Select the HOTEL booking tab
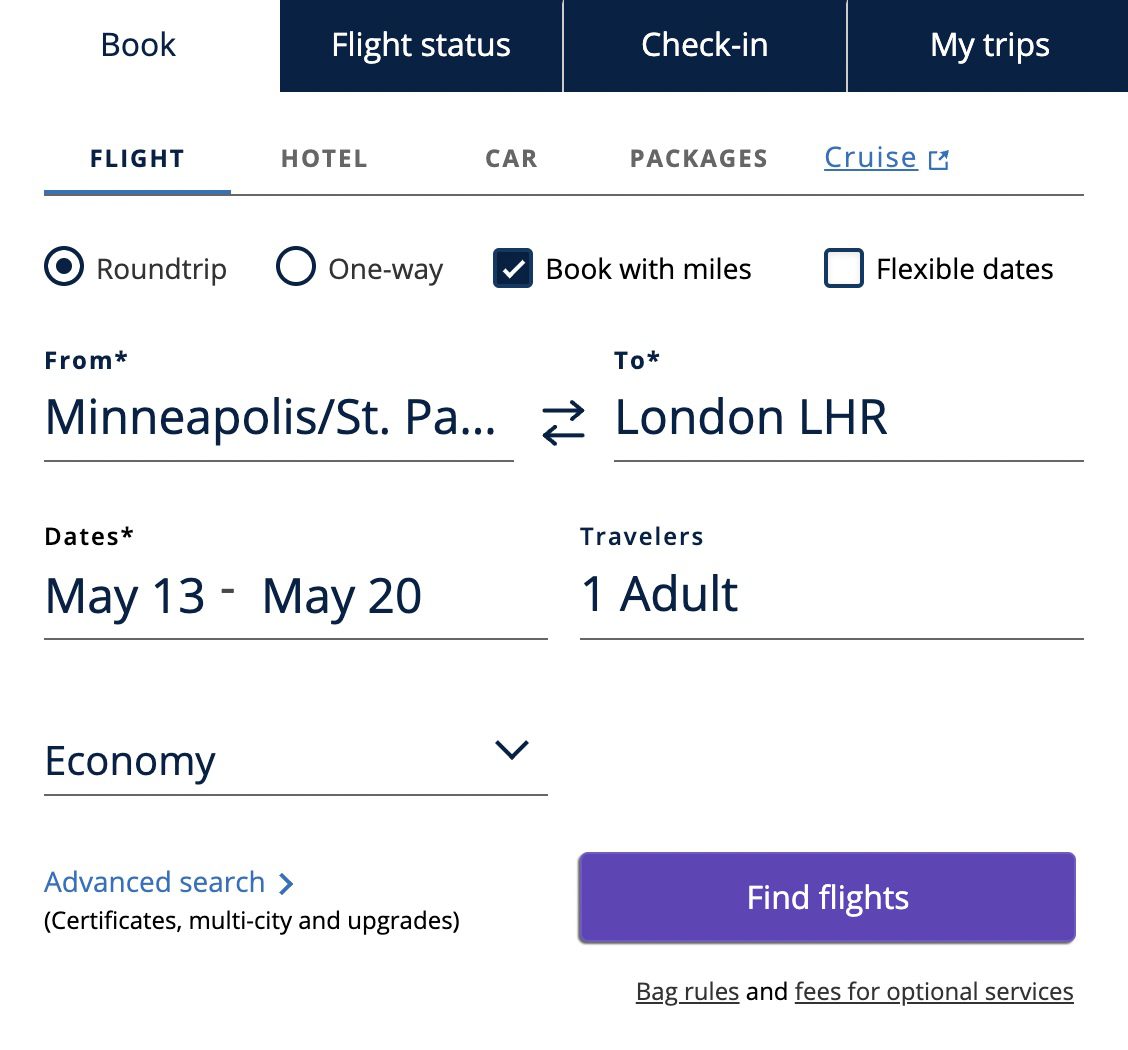The image size is (1128, 1050). coord(324,158)
